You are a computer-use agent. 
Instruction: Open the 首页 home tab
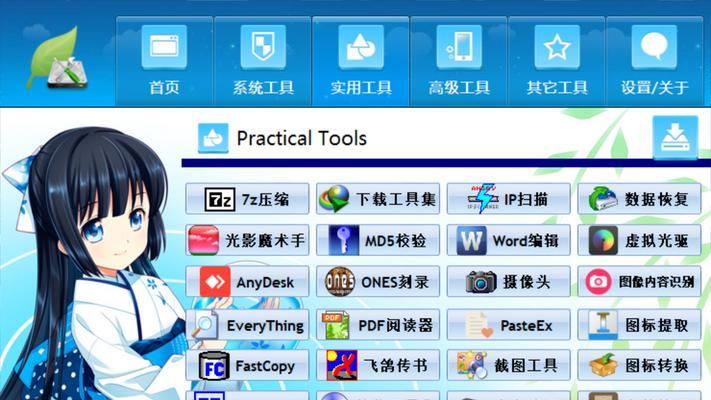click(x=164, y=61)
